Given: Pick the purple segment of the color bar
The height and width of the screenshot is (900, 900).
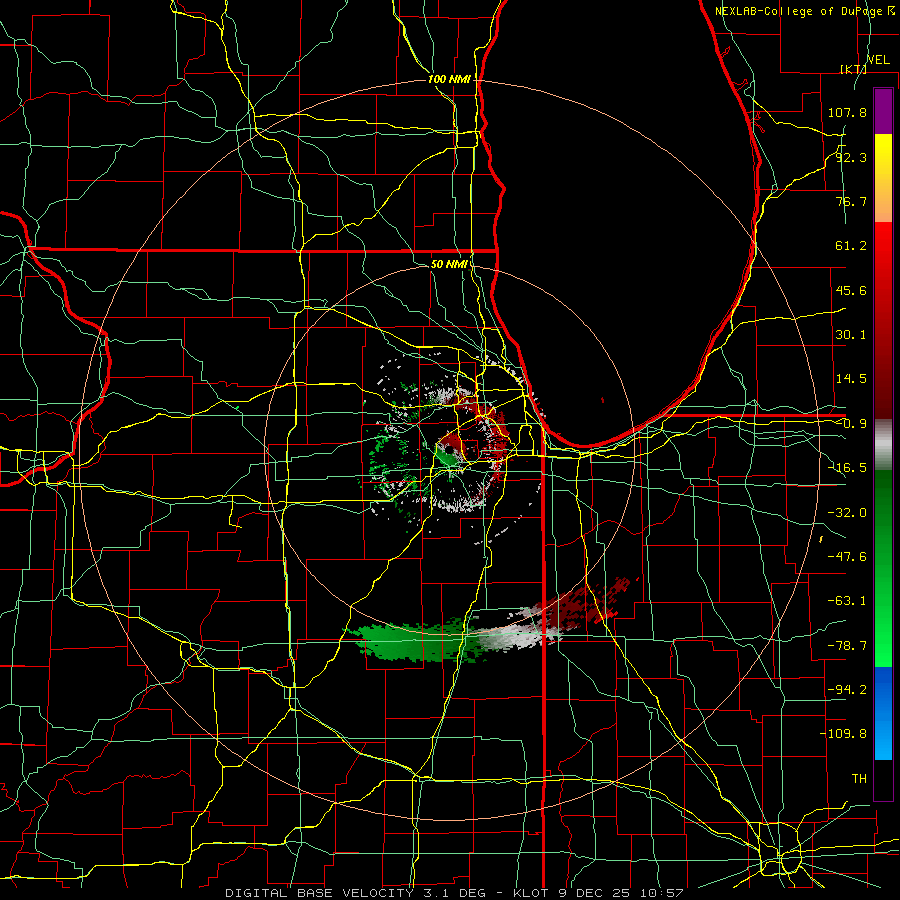Looking at the screenshot, I should [883, 111].
